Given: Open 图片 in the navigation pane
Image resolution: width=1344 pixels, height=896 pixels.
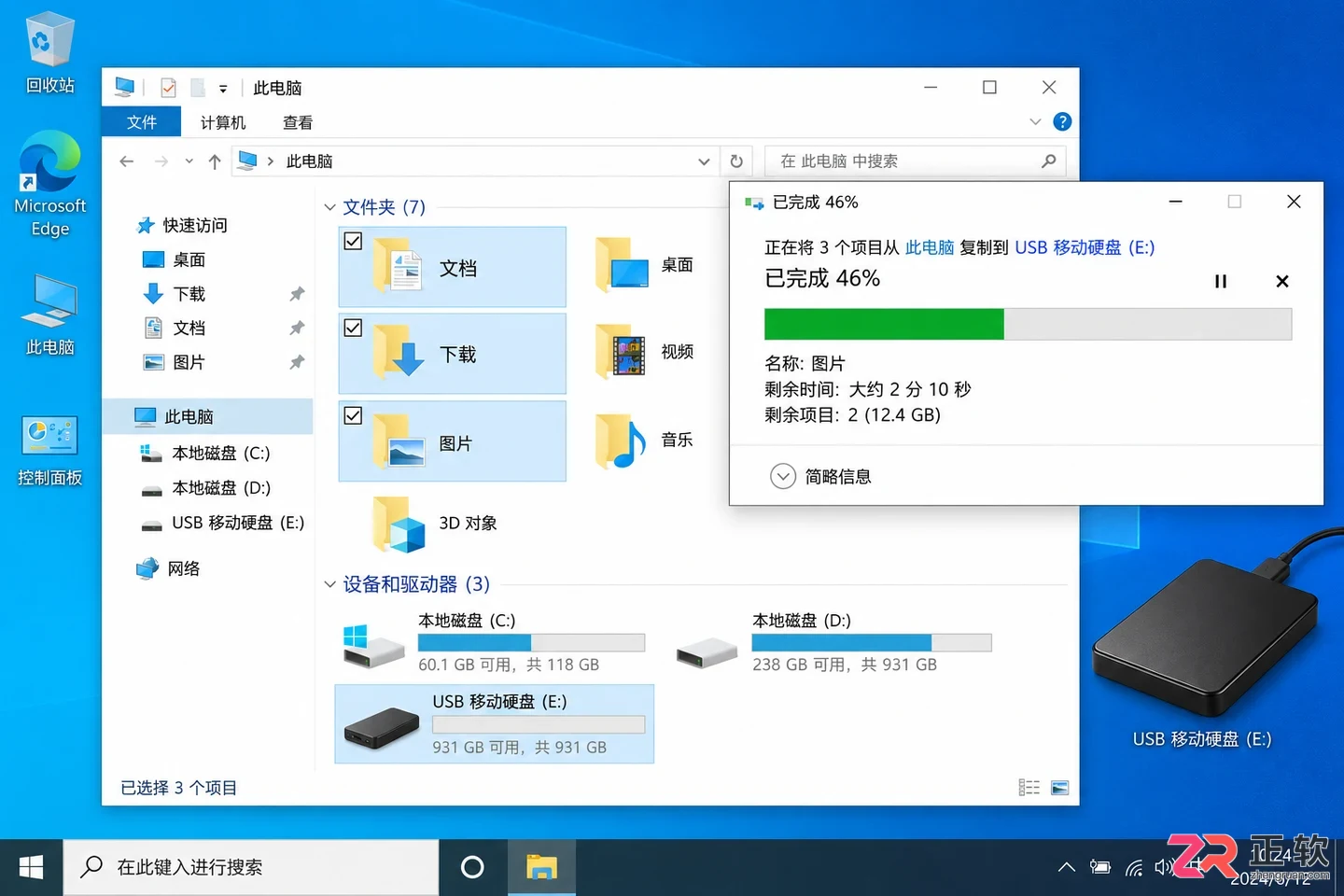Looking at the screenshot, I should (x=174, y=362).
